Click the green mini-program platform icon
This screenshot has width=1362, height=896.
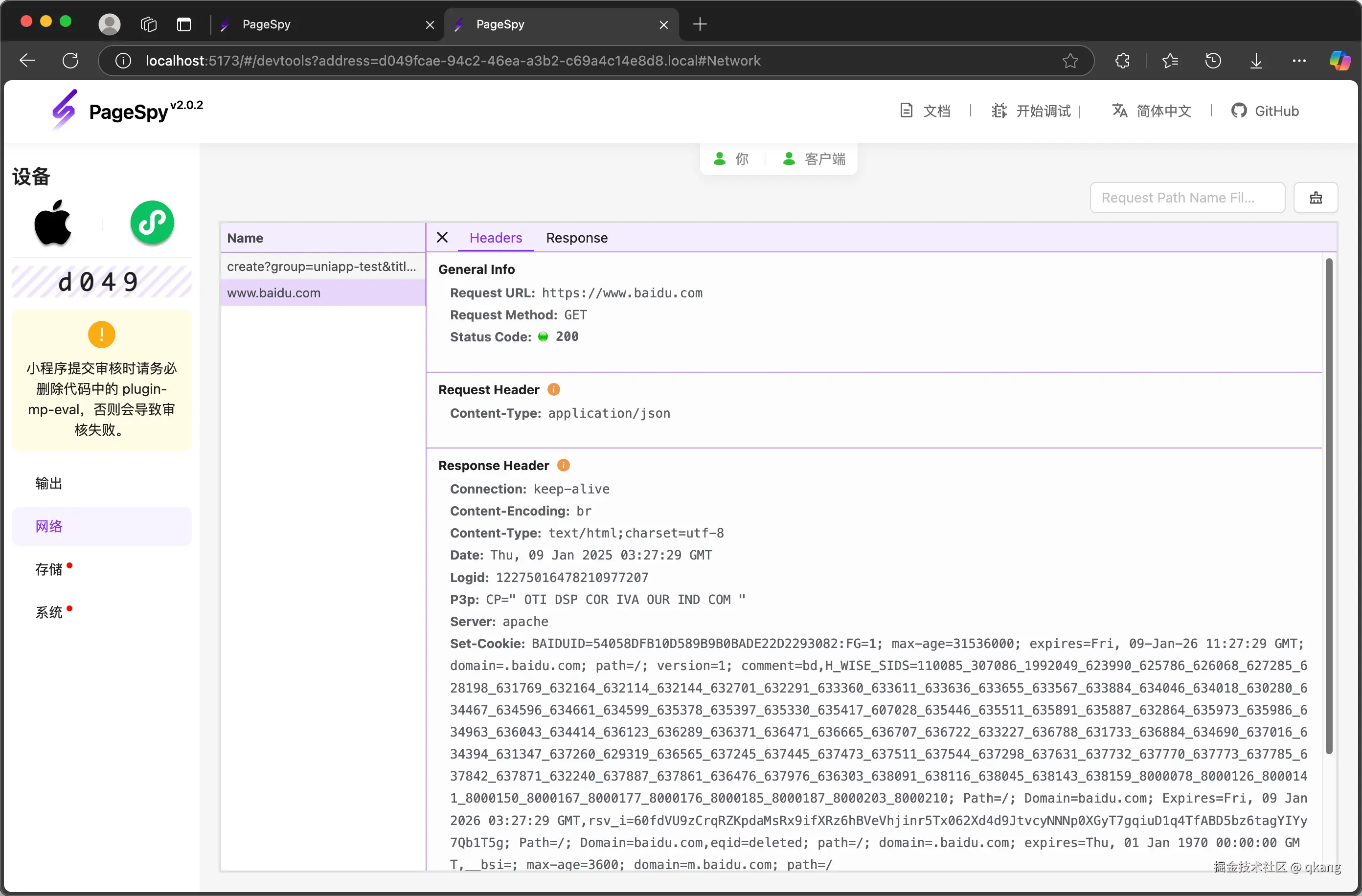[x=152, y=223]
